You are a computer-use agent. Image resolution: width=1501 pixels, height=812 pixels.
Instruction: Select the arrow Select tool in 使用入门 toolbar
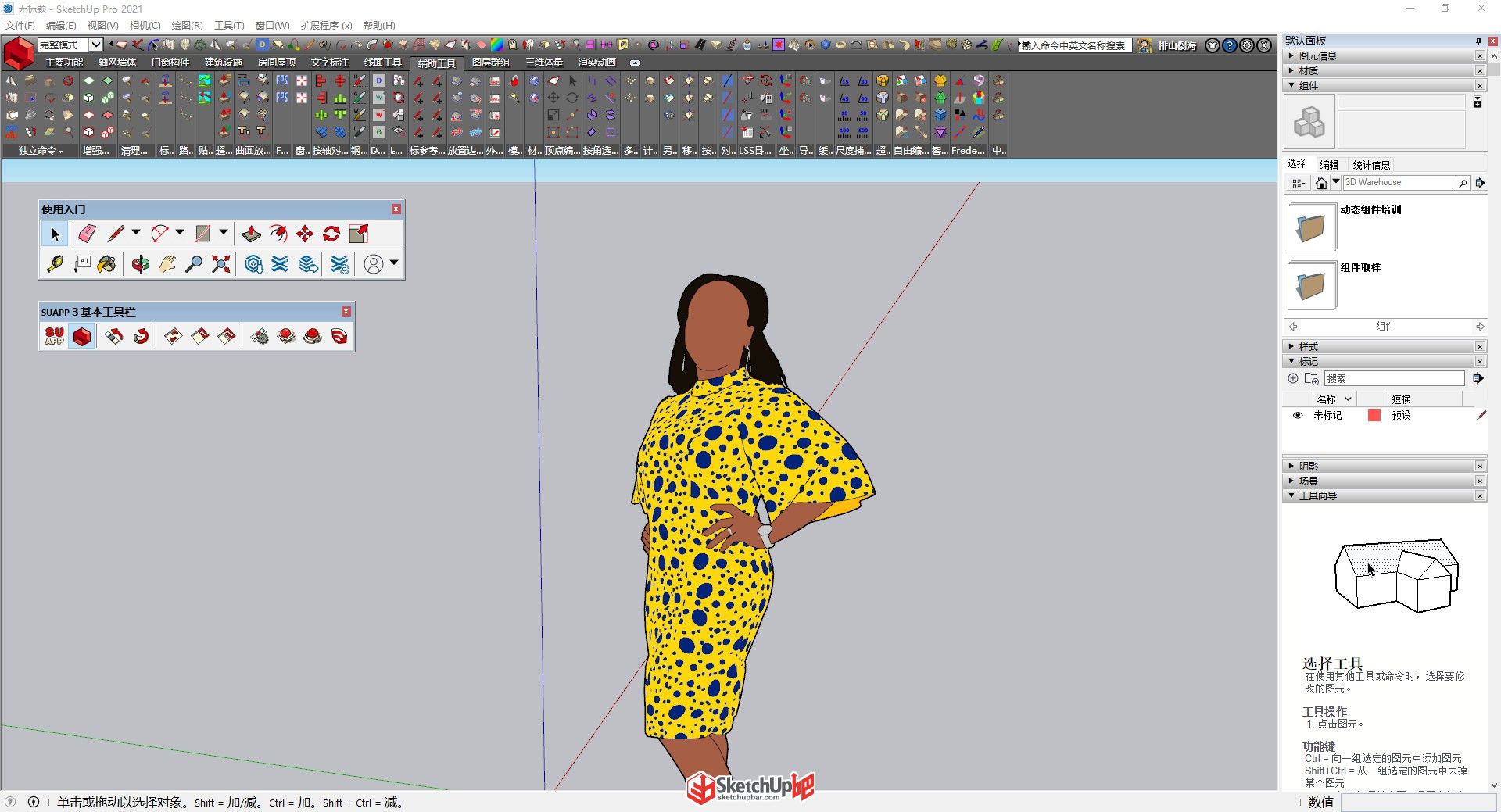[55, 234]
